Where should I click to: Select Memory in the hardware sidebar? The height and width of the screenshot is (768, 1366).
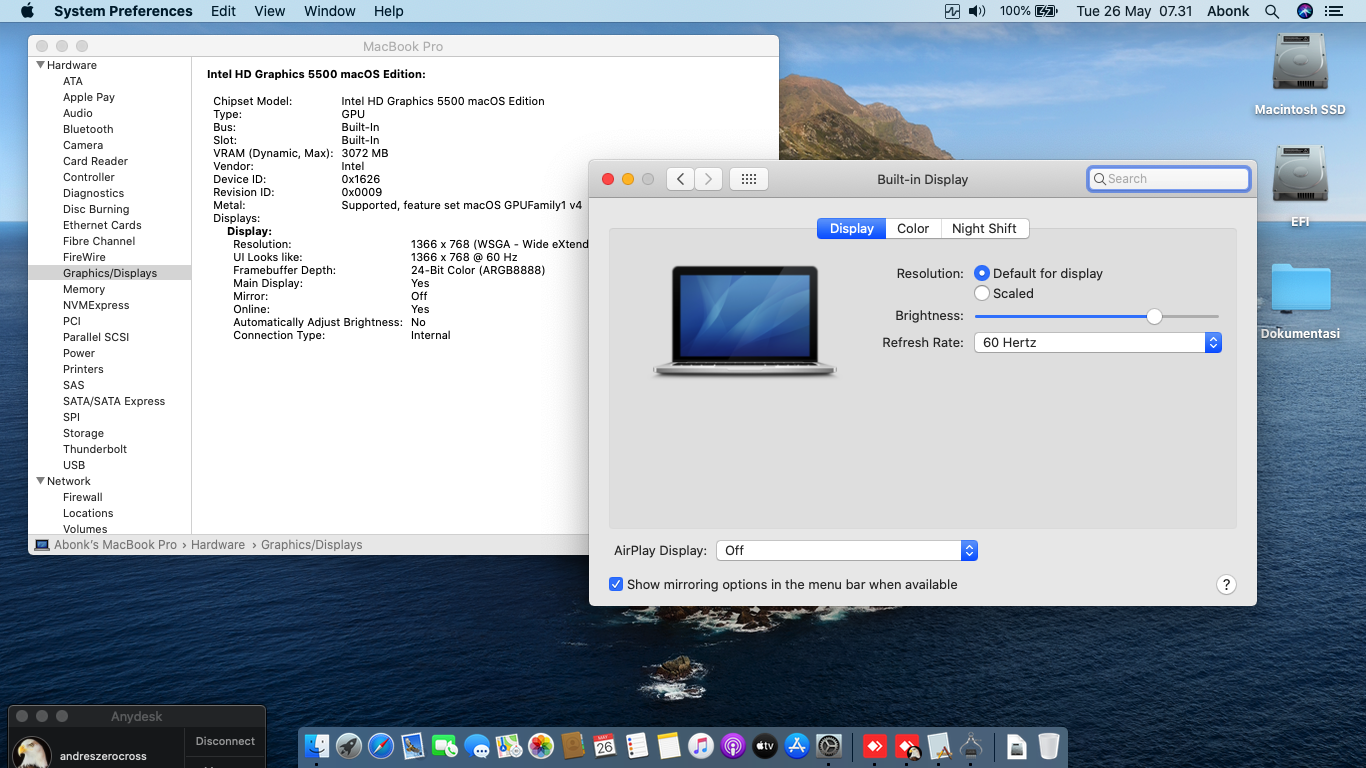click(84, 289)
